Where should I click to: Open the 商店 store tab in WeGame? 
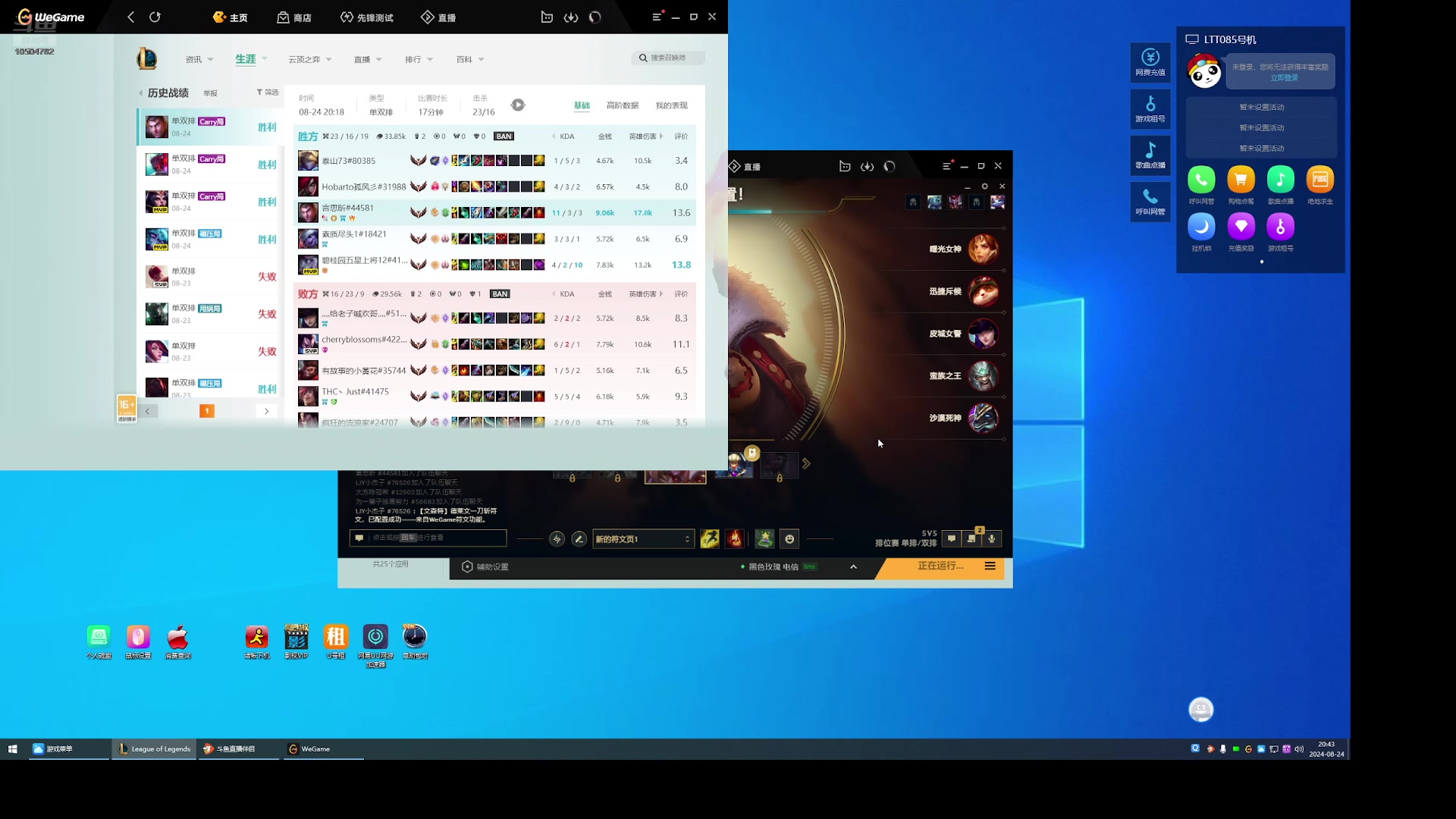(294, 17)
